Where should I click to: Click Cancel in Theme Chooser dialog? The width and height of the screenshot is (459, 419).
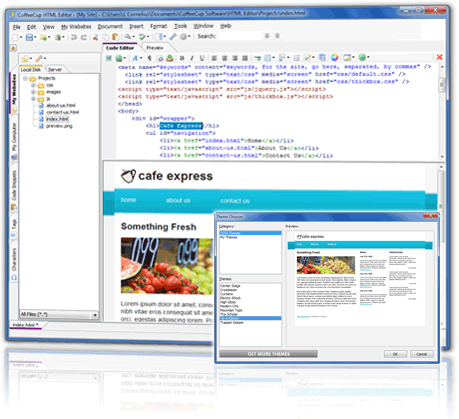422,354
